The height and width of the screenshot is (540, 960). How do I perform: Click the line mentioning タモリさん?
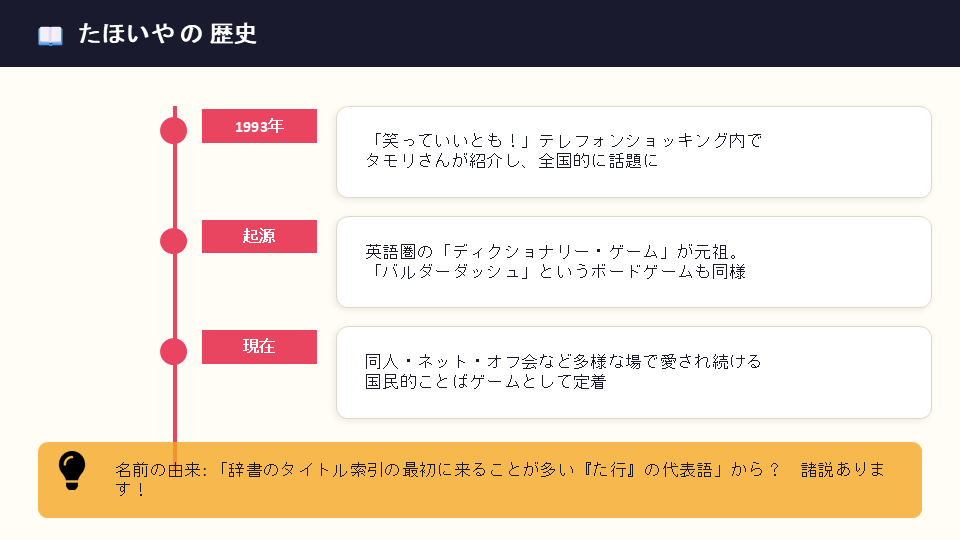pyautogui.click(x=512, y=161)
